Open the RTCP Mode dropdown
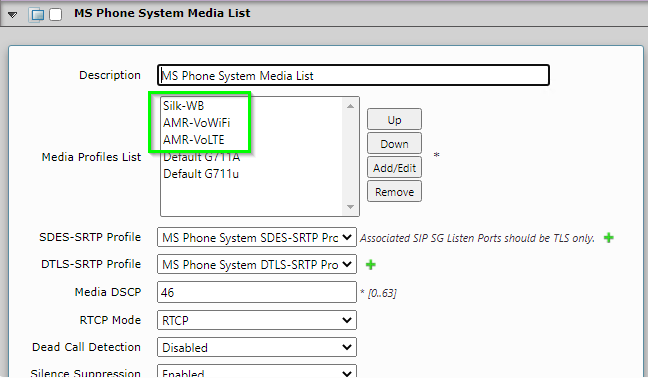Viewport: 648px width, 378px height. 257,320
